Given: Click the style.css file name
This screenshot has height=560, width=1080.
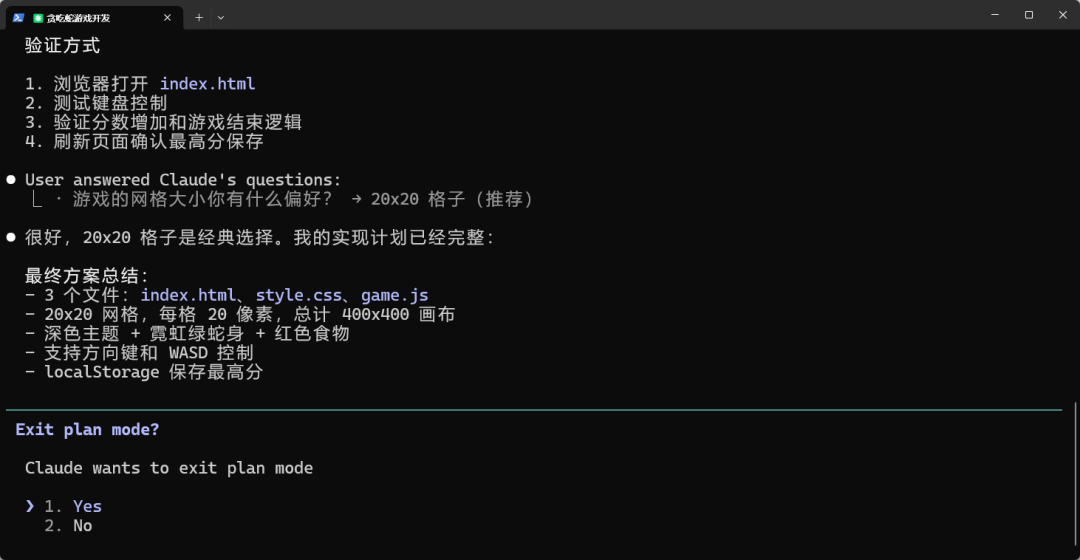Looking at the screenshot, I should pyautogui.click(x=298, y=295).
